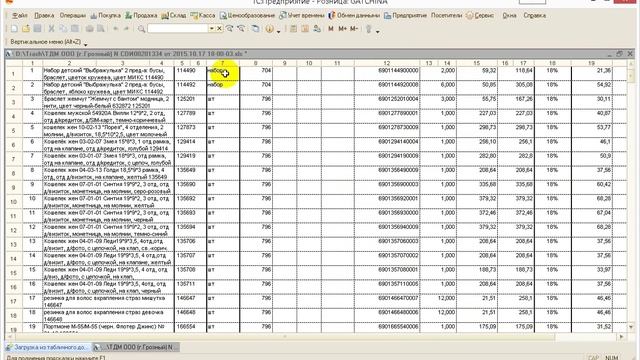This screenshot has height=360, width=640.
Task: Open the Учет времени menu
Action: point(302,16)
